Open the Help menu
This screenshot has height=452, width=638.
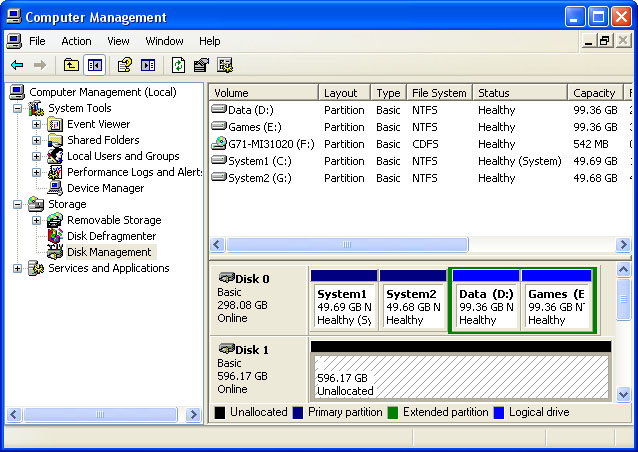[x=210, y=41]
